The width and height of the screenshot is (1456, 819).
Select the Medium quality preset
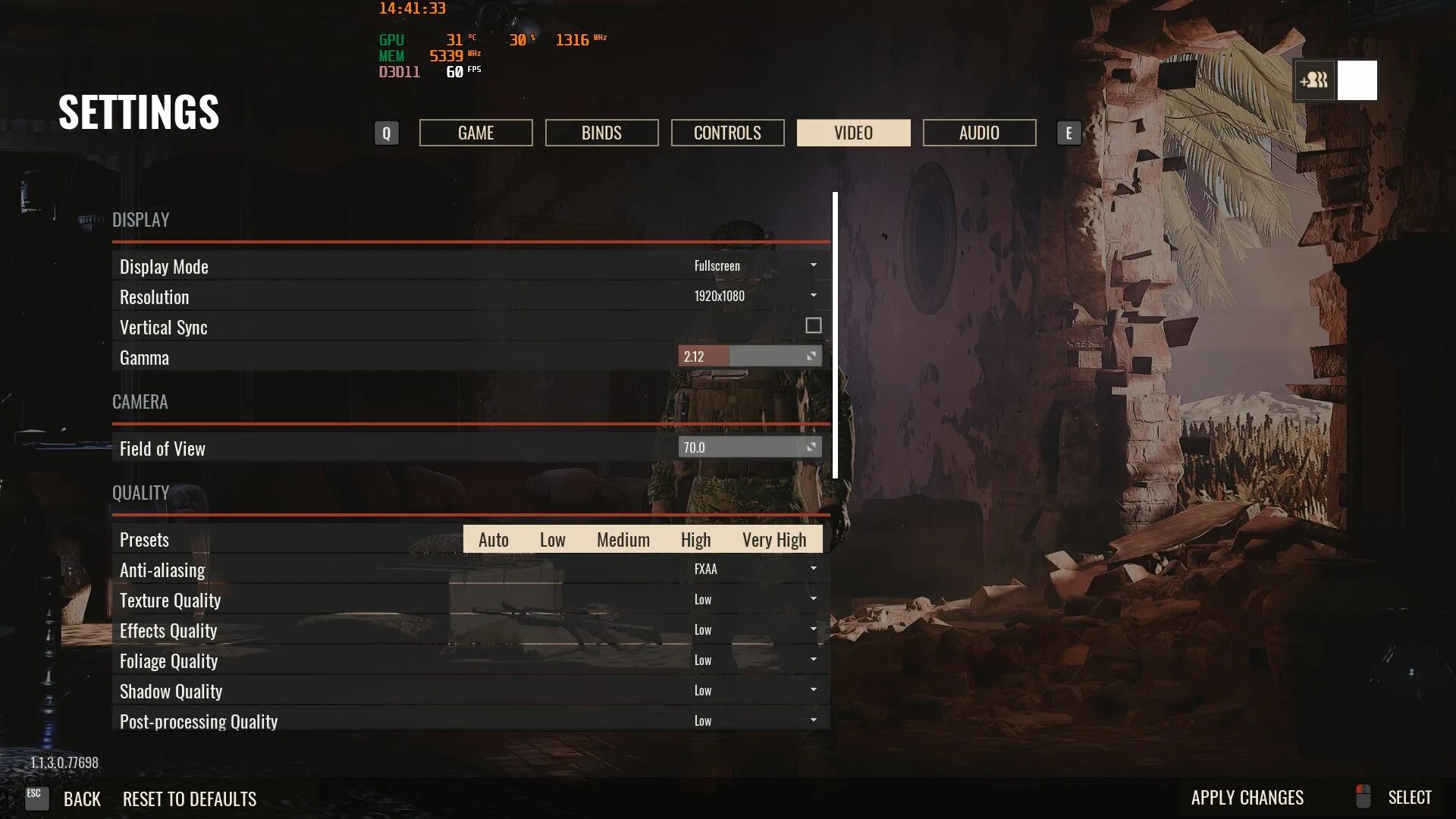(x=622, y=539)
